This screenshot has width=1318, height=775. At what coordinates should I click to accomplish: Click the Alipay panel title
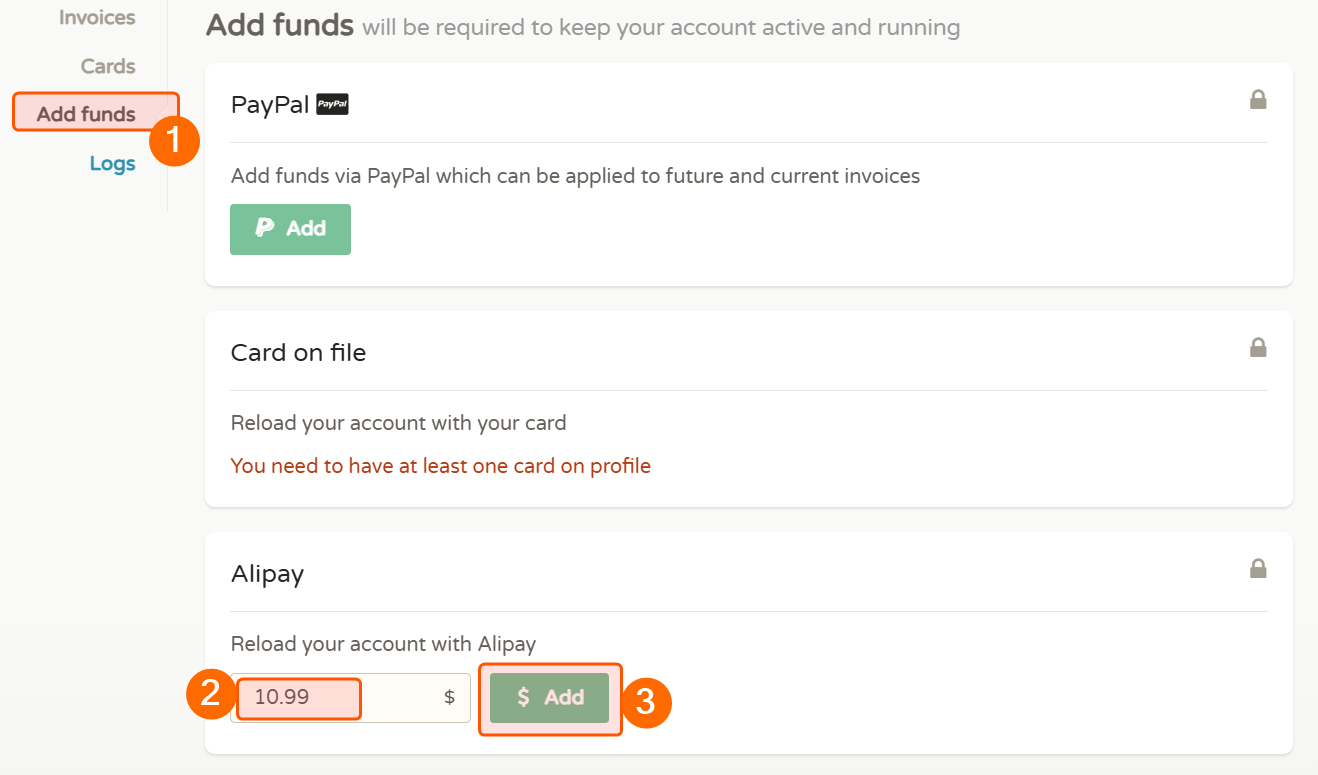click(267, 574)
